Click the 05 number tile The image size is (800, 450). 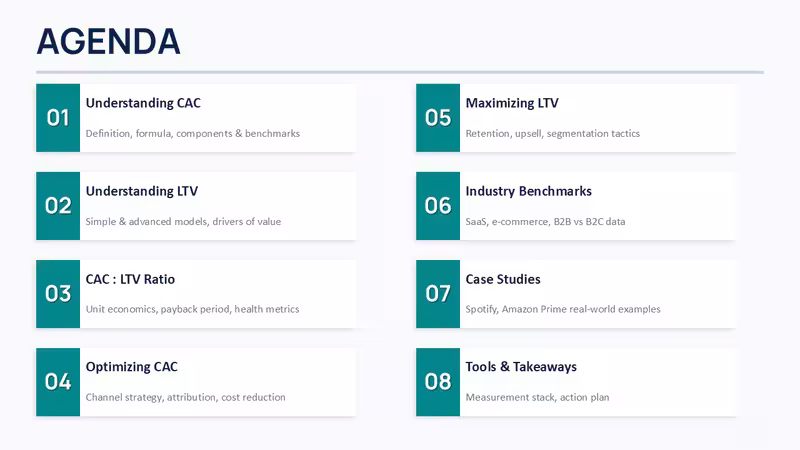(438, 118)
